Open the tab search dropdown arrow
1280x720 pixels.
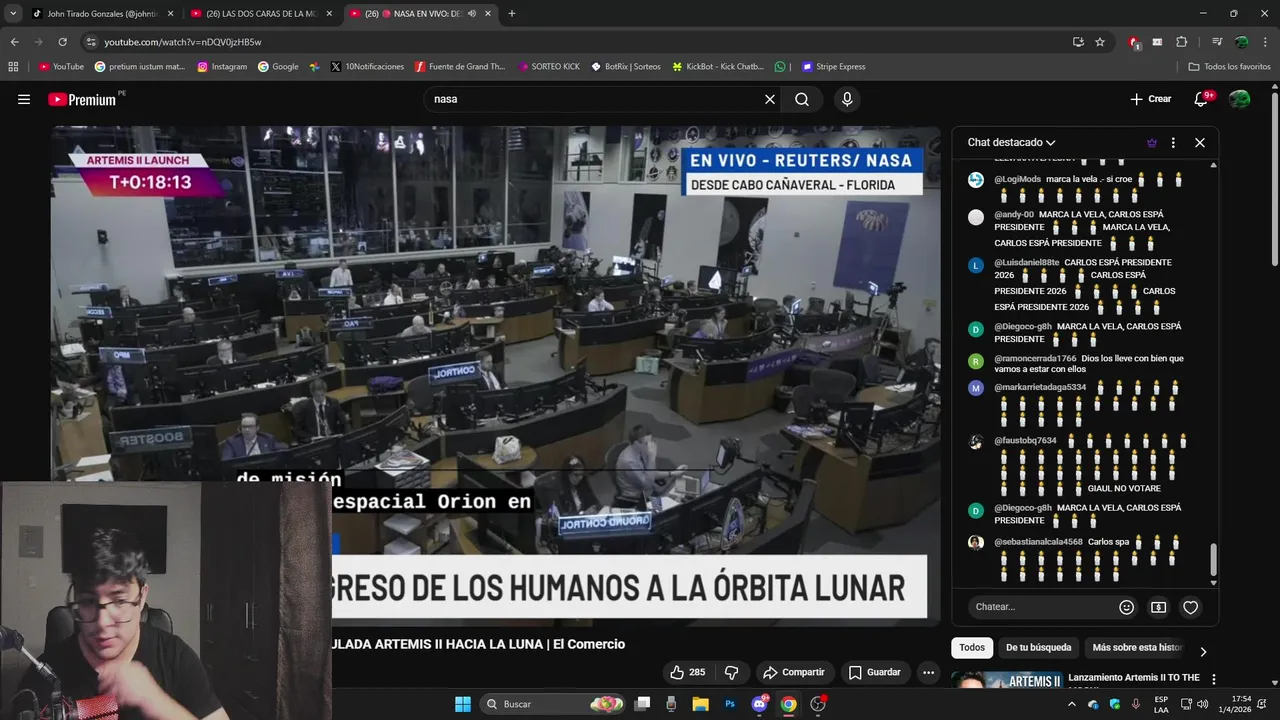point(12,13)
